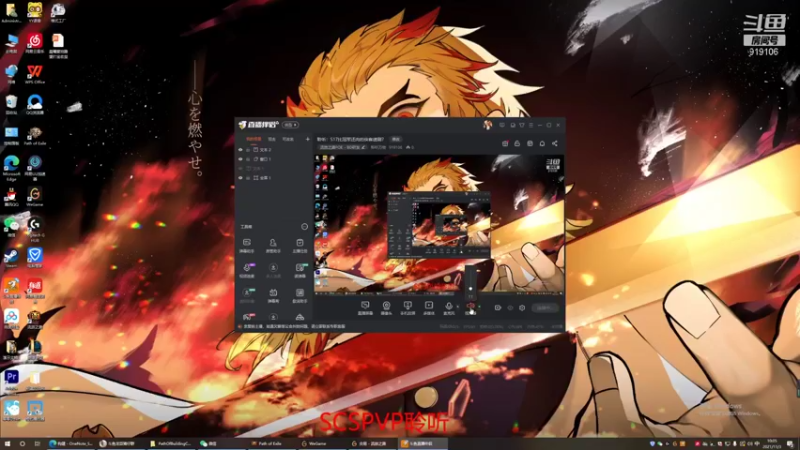
Task: Collapse the 工具箱 toolbox with circle button
Action: coord(305,227)
